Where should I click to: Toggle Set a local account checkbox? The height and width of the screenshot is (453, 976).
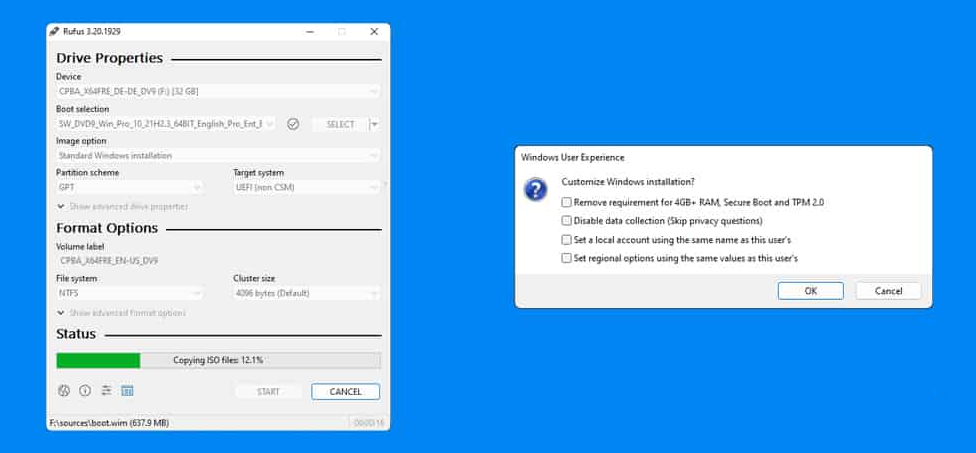point(567,240)
